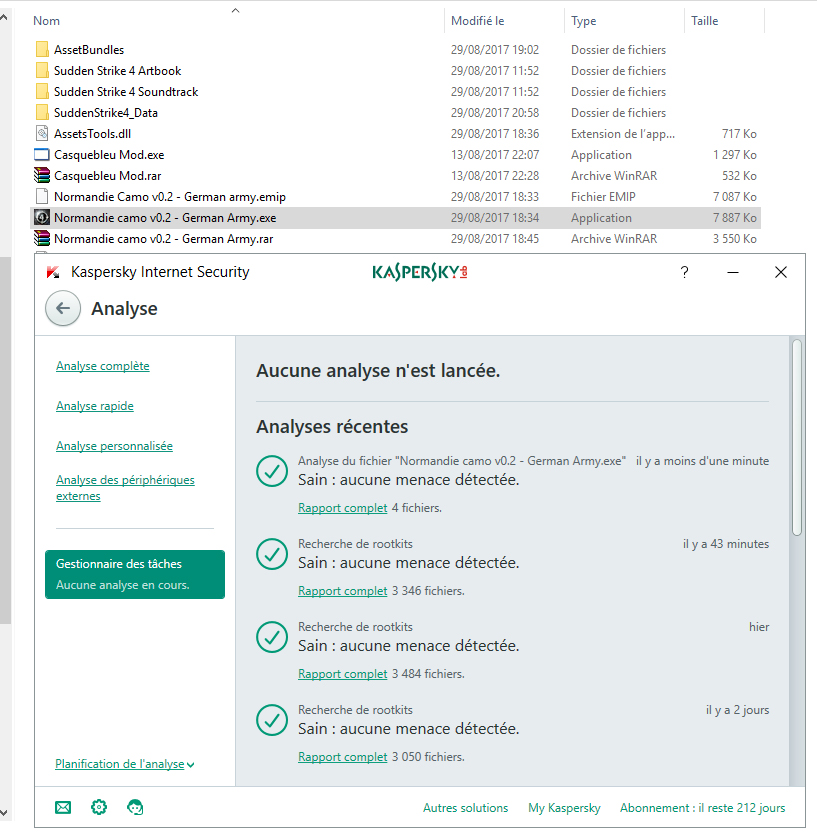Viewport: 817px width, 835px height.
Task: Click Sudden Strike 4 Artbook folder icon
Action: (42, 70)
